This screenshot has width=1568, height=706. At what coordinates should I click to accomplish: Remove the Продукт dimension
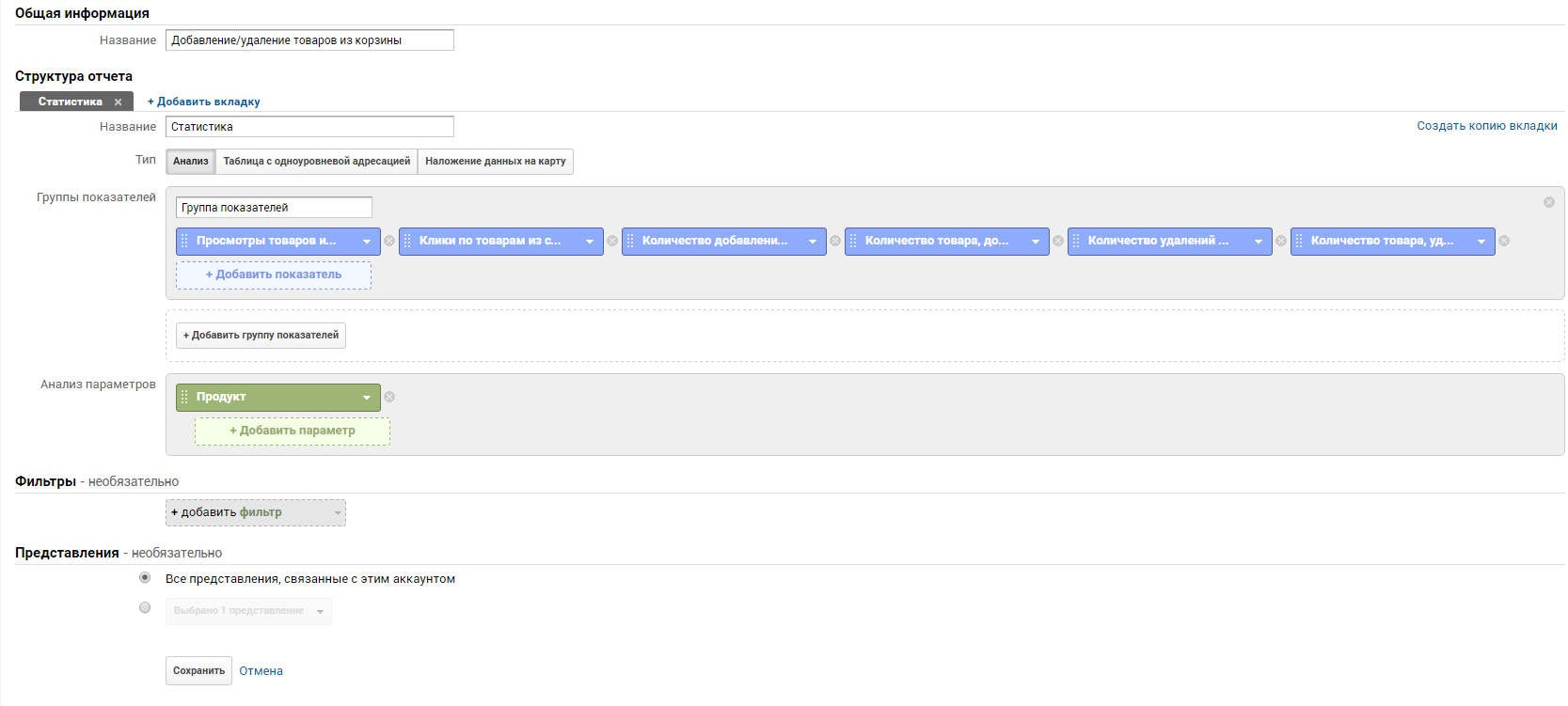pyautogui.click(x=389, y=397)
